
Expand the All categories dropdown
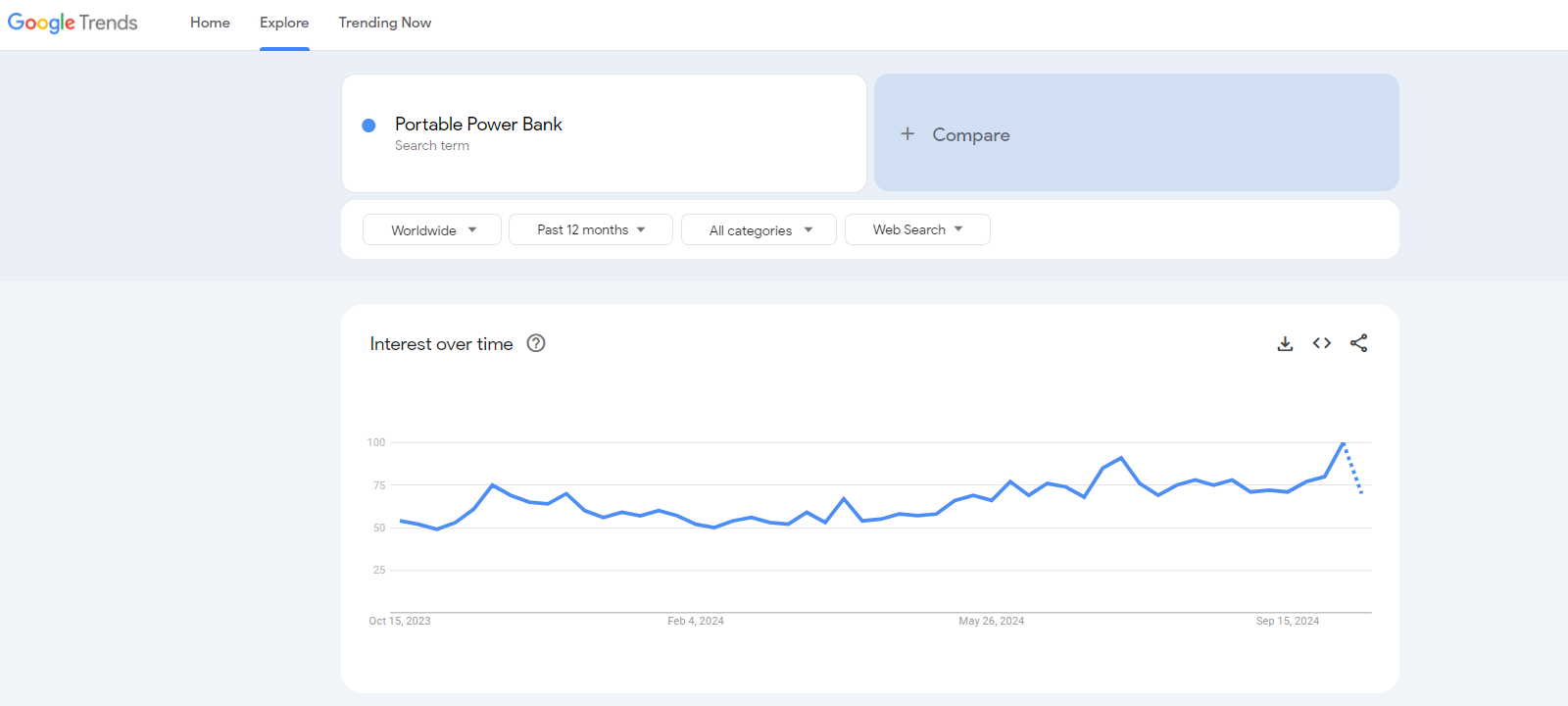759,229
